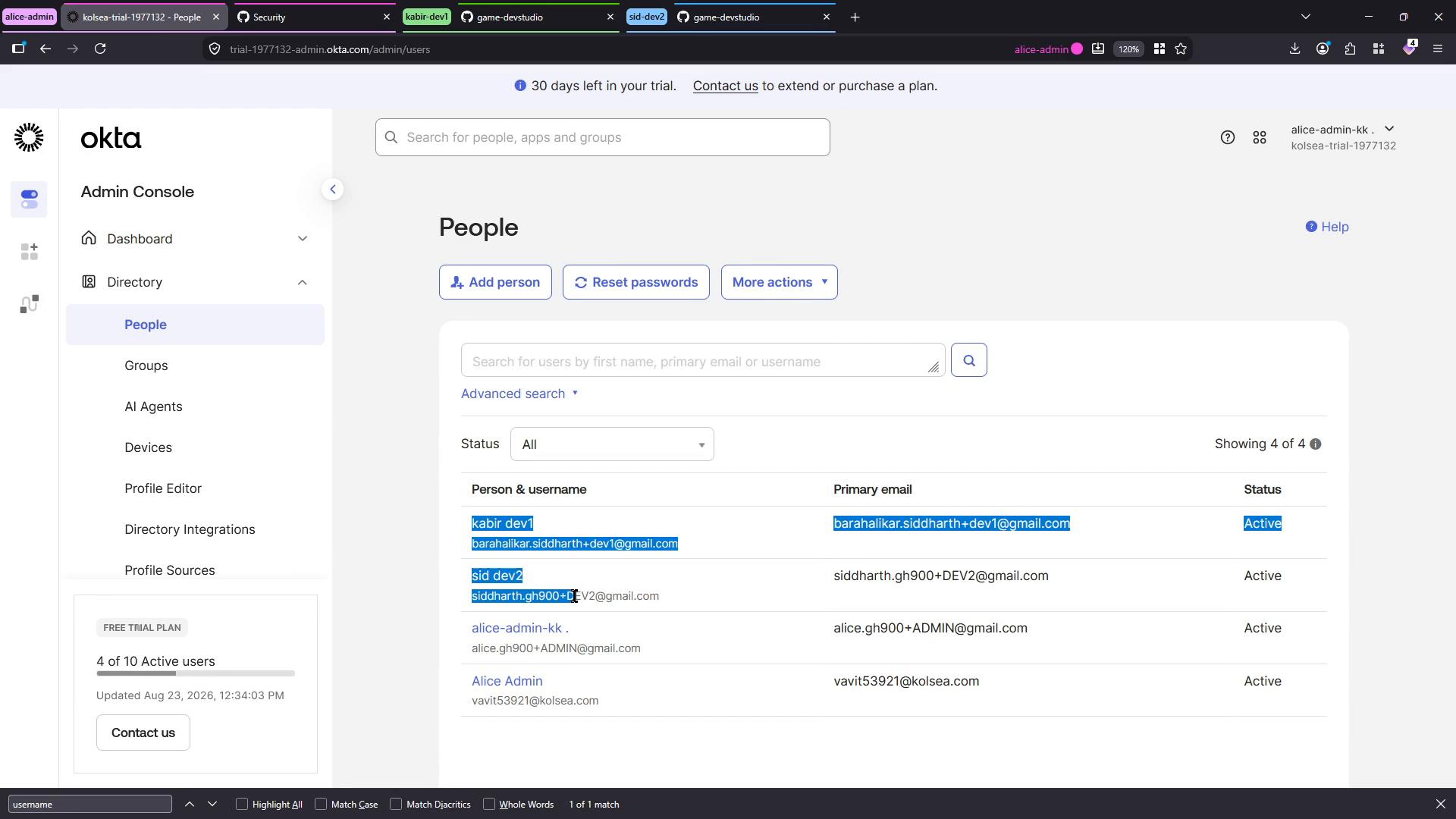Screen dimensions: 1456x819
Task: Open the Help link on People page
Action: click(1327, 227)
